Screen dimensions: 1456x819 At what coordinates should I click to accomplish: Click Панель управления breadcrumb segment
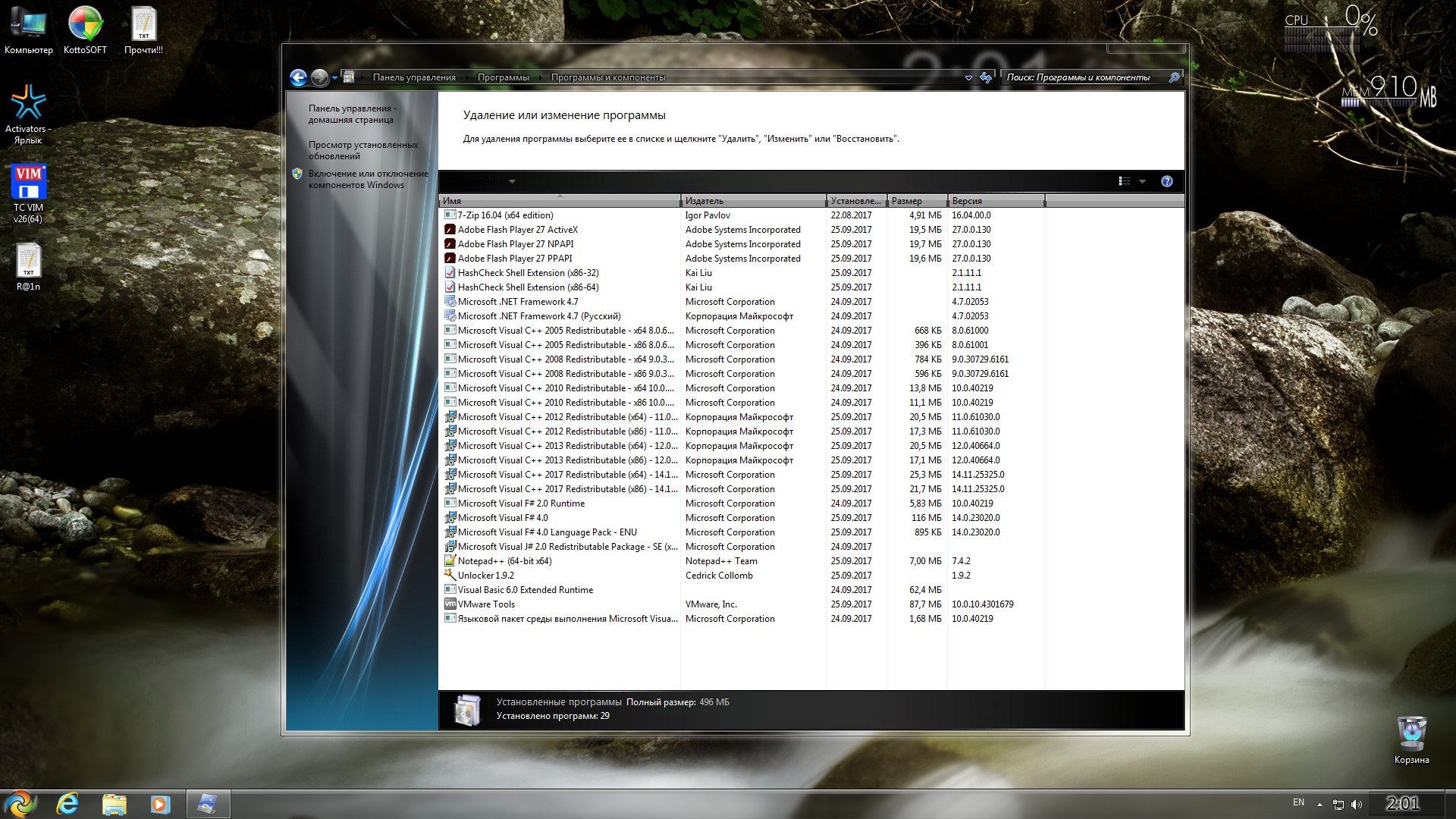[x=414, y=77]
